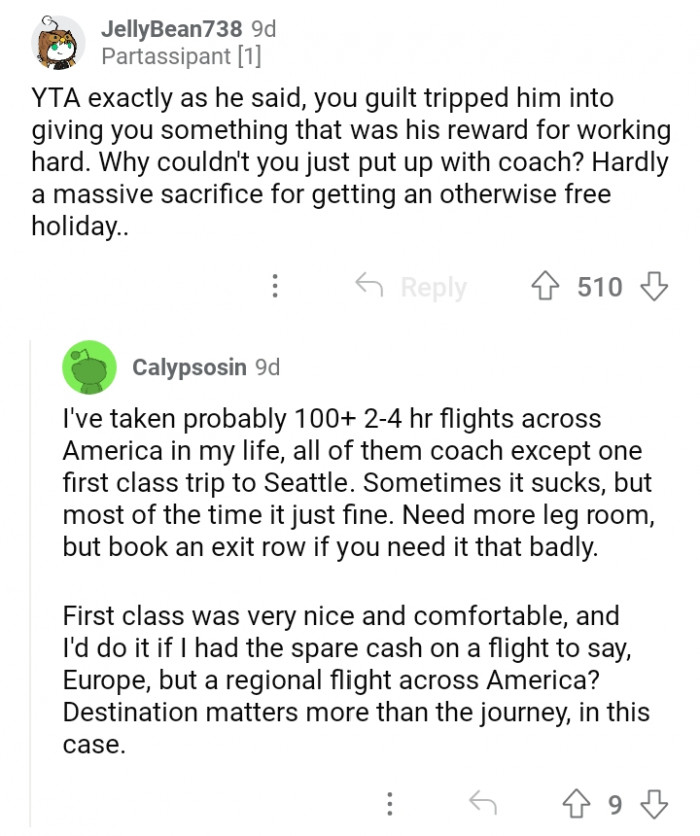Click reply arrow icon under Calypsosin's comment

[483, 804]
